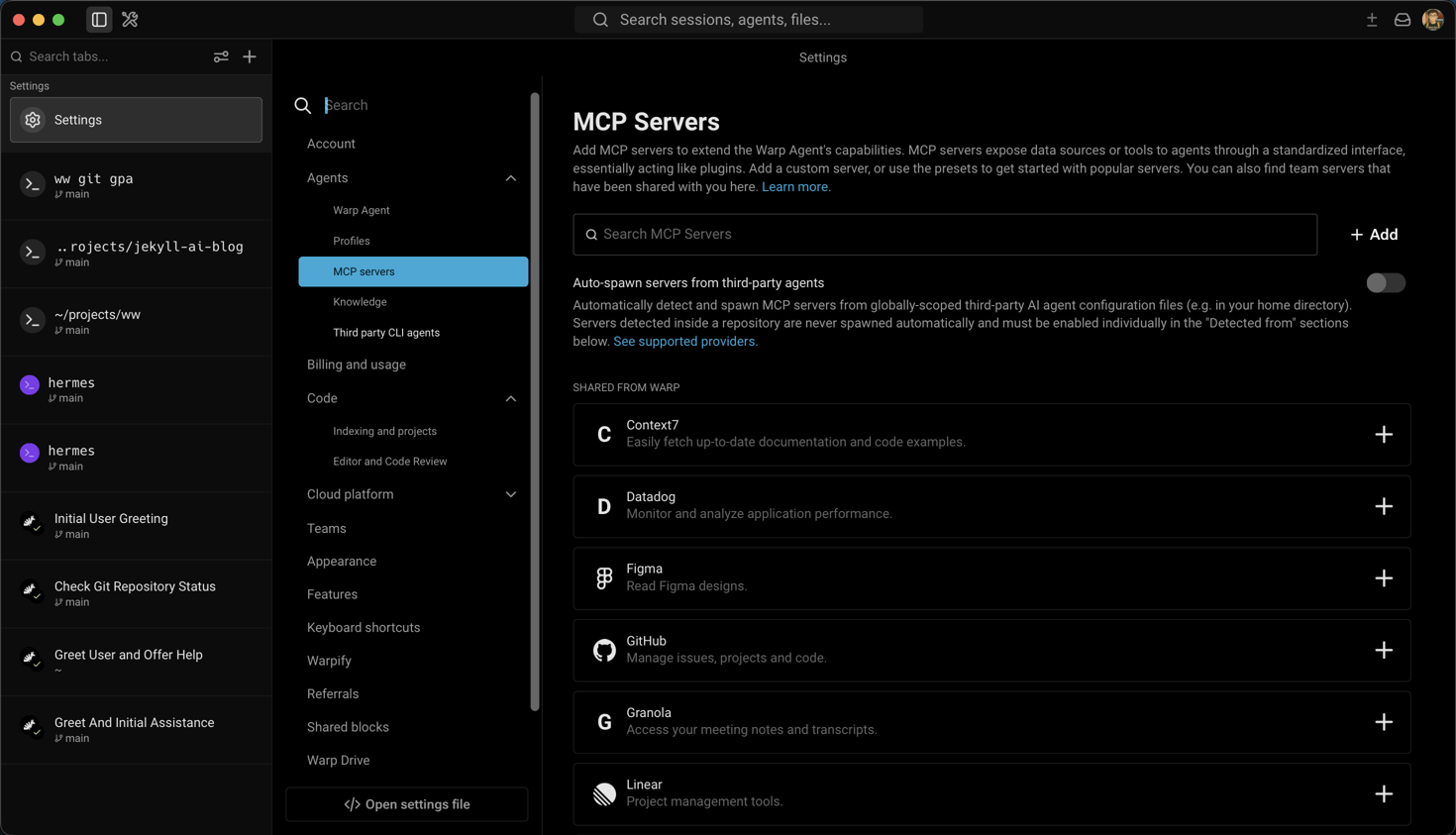Add the Linear MCP server
The image size is (1456, 835).
pos(1384,794)
